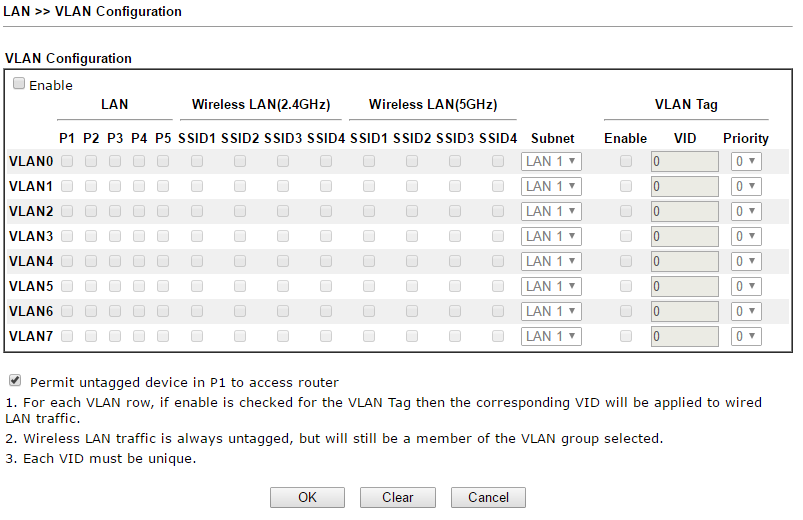Image resolution: width=803 pixels, height=520 pixels.
Task: Tick the P3 box for VLAN2
Action: [115, 210]
